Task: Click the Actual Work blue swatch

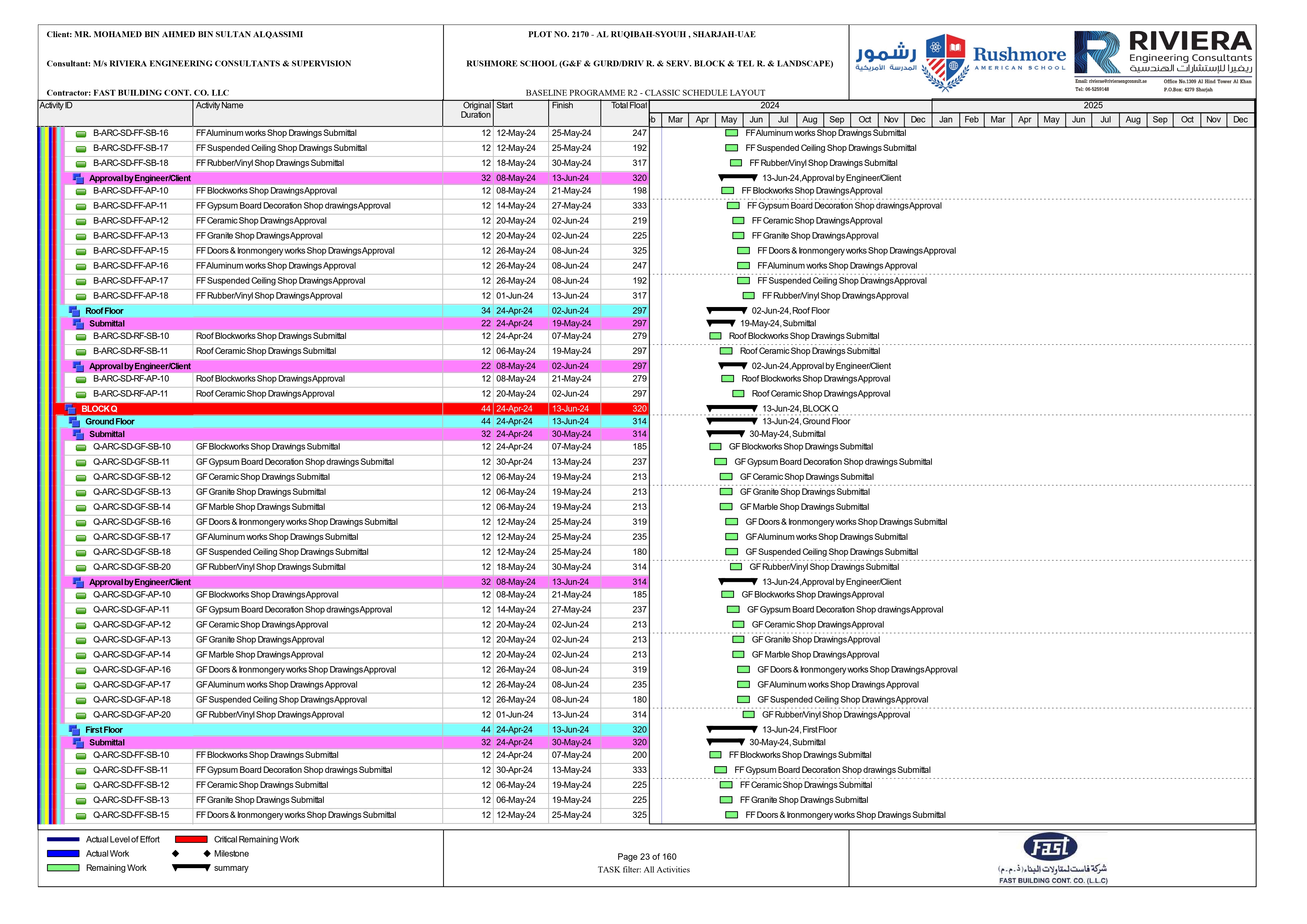Action: pyautogui.click(x=63, y=853)
